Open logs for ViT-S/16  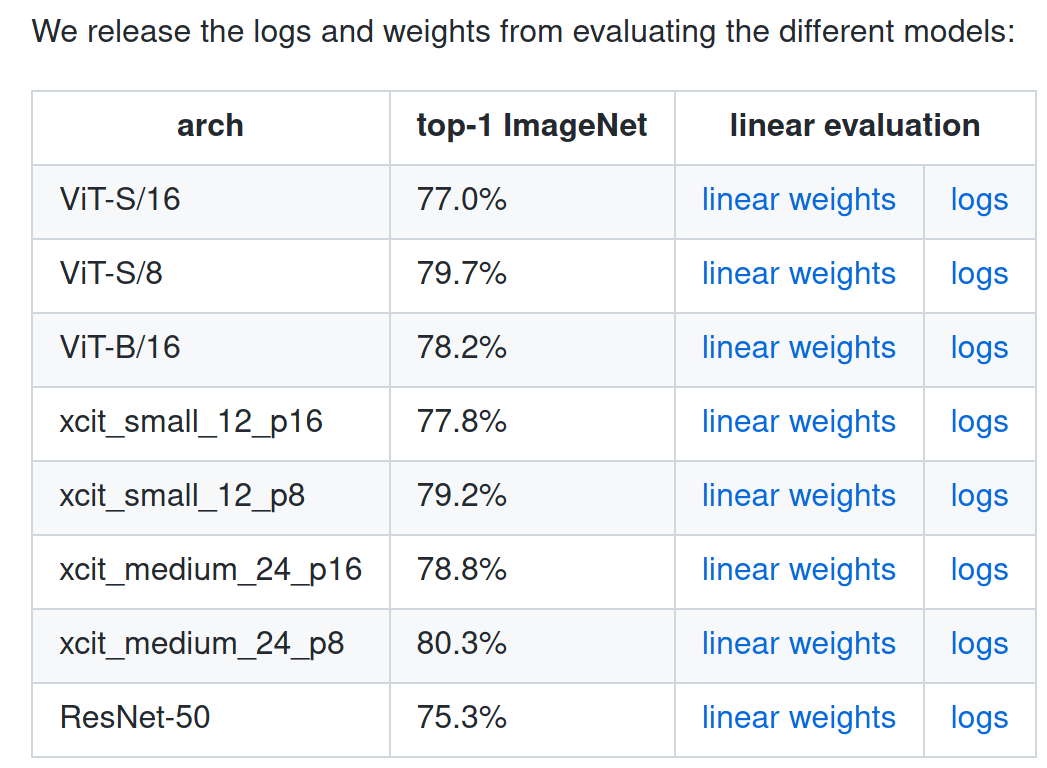coord(979,200)
